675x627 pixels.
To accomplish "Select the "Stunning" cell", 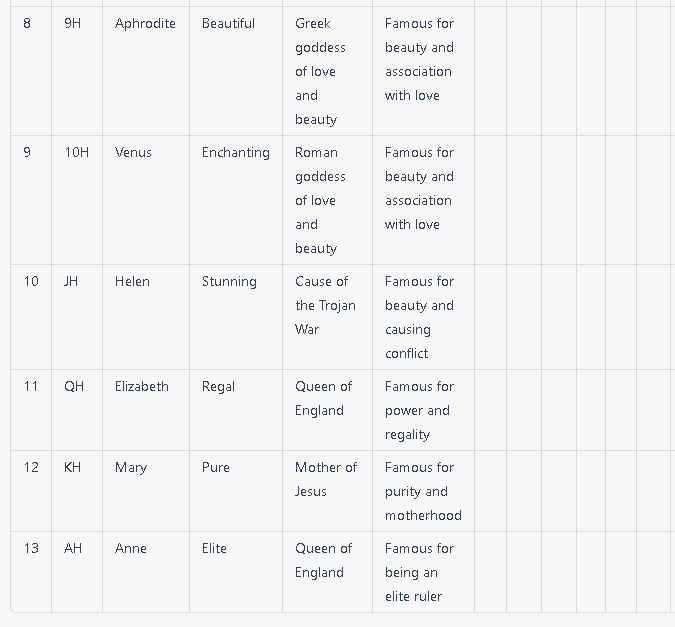I will 229,282.
